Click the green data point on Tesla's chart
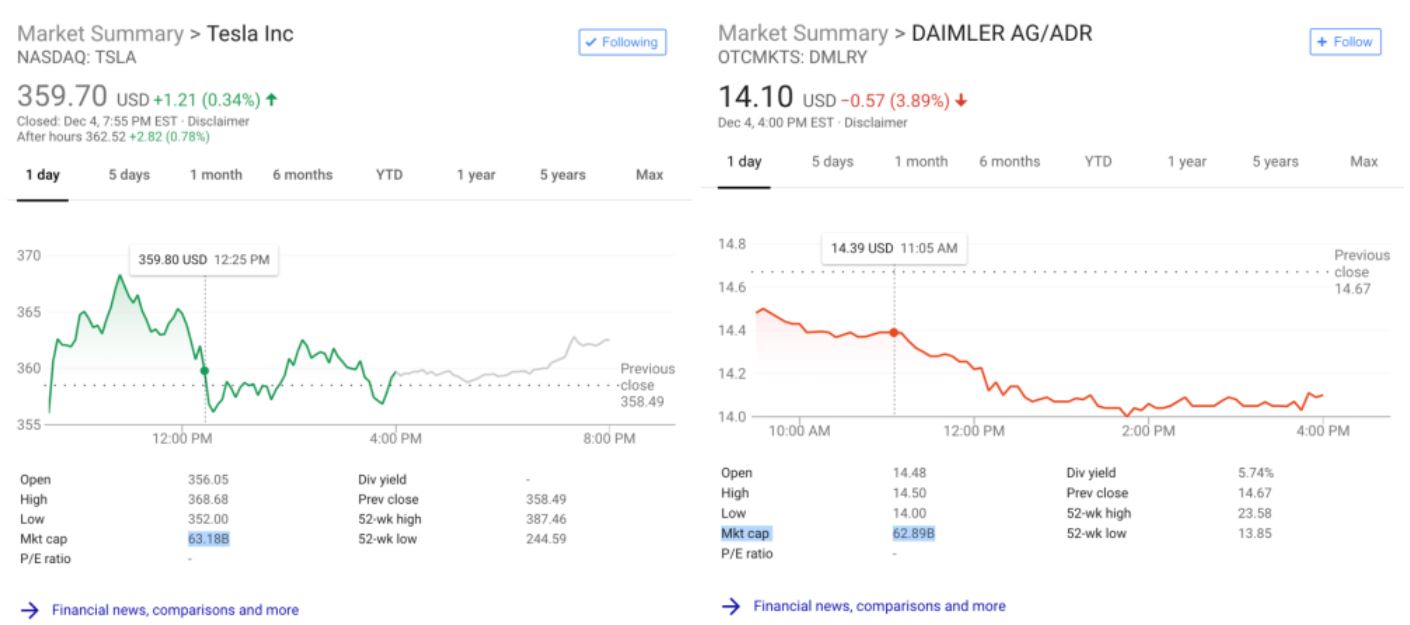1410x625 pixels. 205,371
